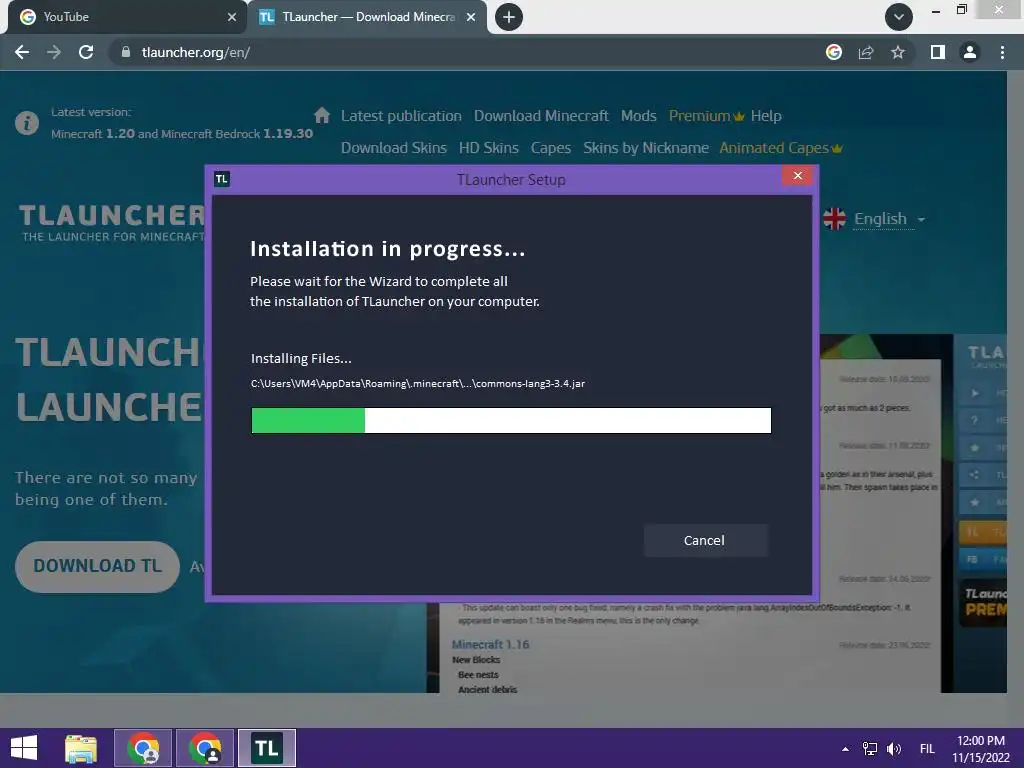Click the latest version info icon
1024x768 pixels.
(27, 123)
